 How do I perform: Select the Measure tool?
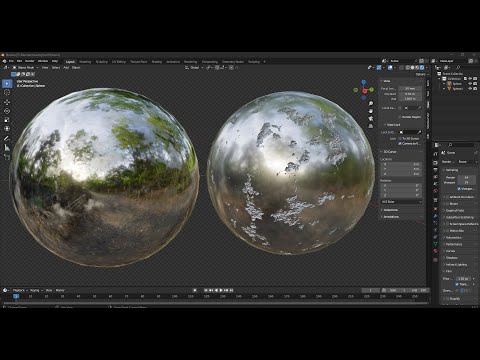[7, 148]
